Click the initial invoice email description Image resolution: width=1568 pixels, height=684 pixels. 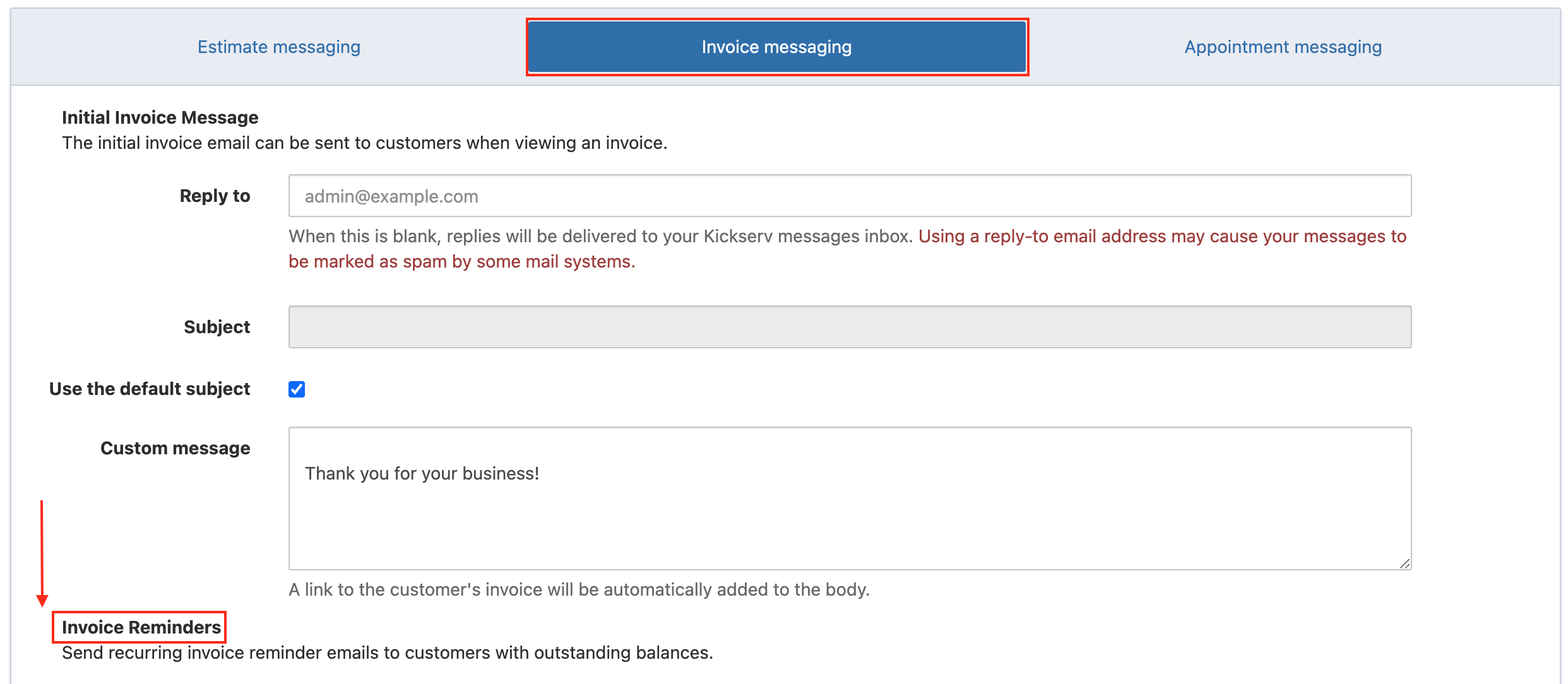click(x=364, y=143)
